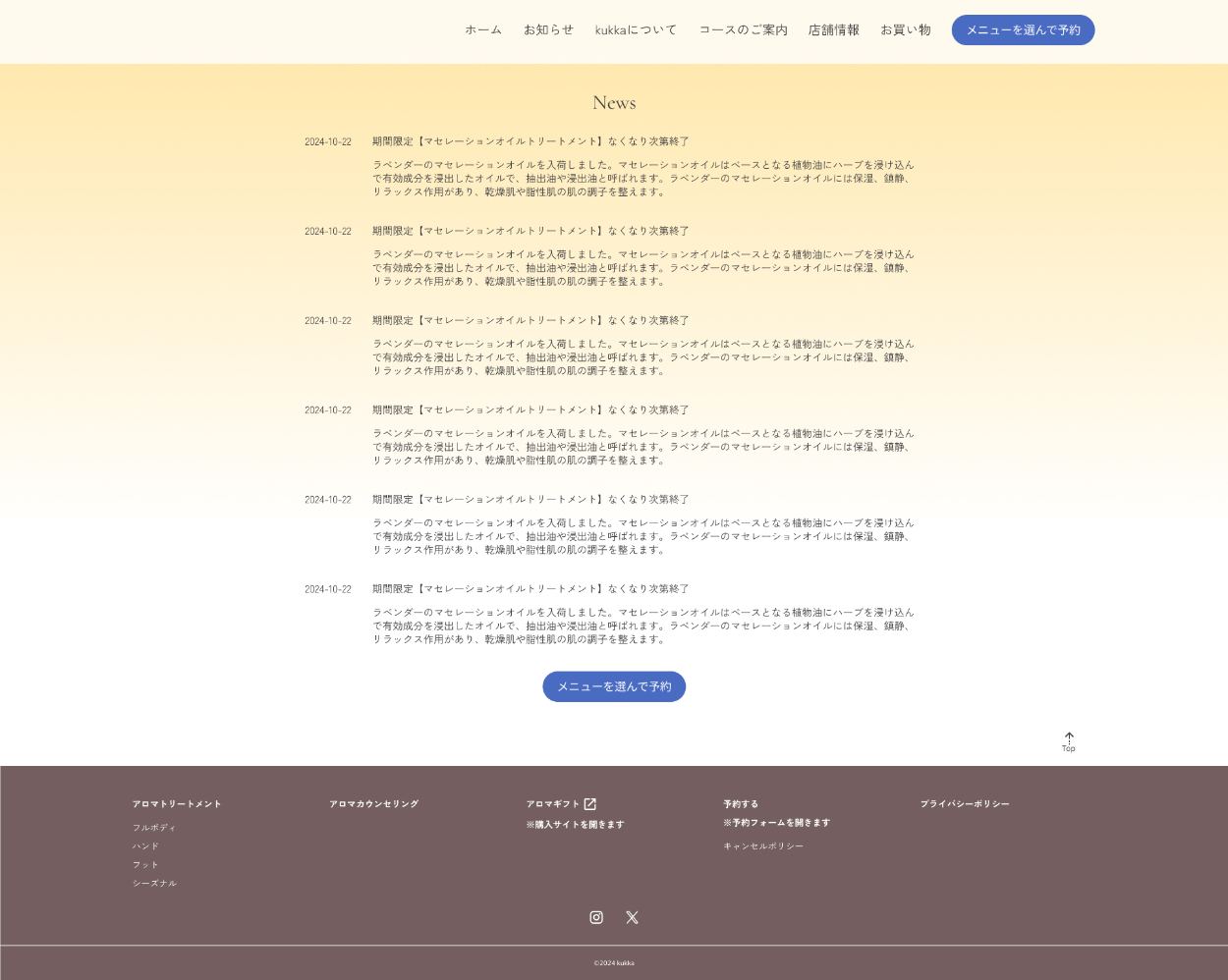
Task: Click external link icon beside アロマギフト
Action: click(590, 804)
